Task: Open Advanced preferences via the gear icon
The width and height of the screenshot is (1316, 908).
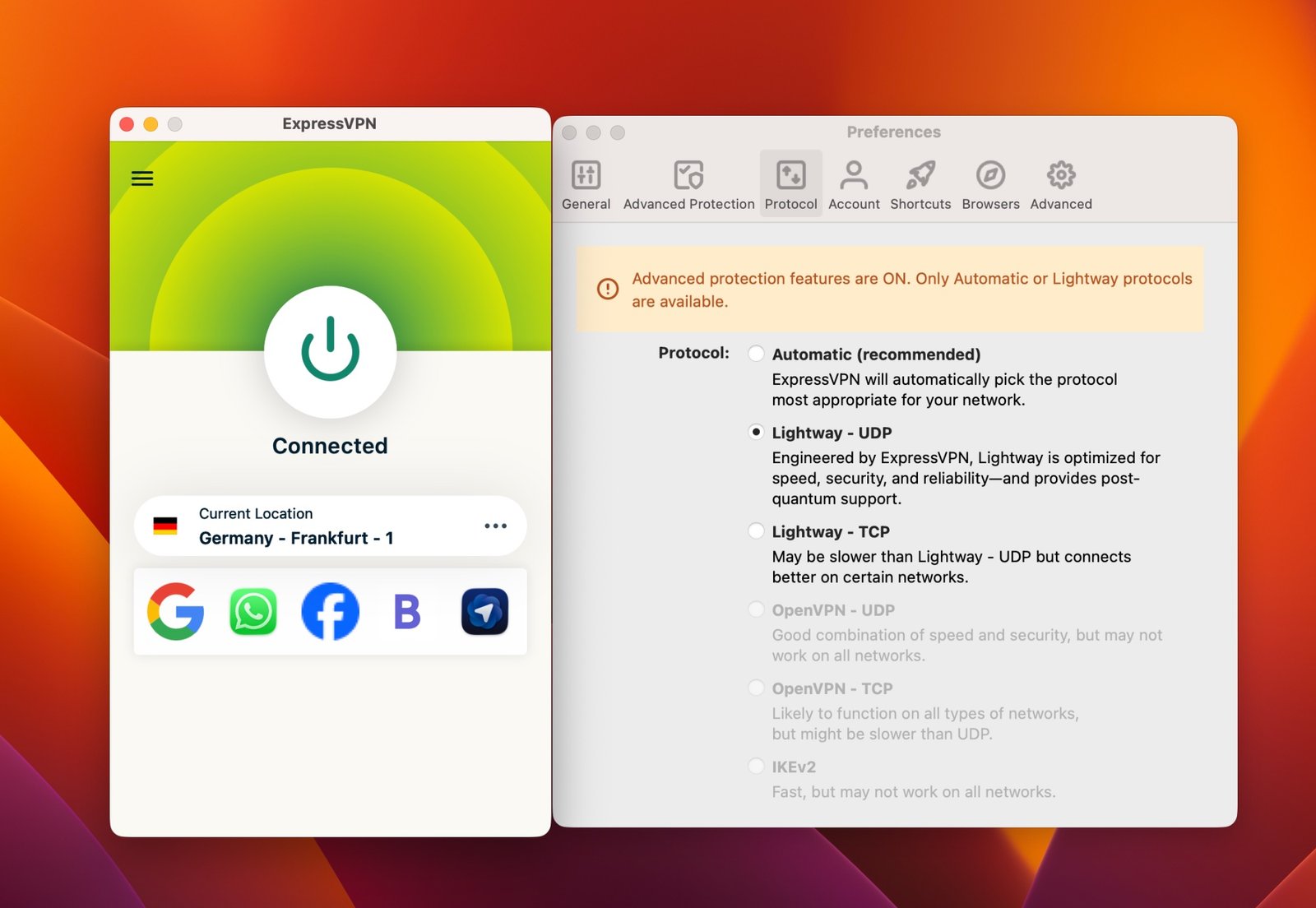Action: coord(1059,182)
